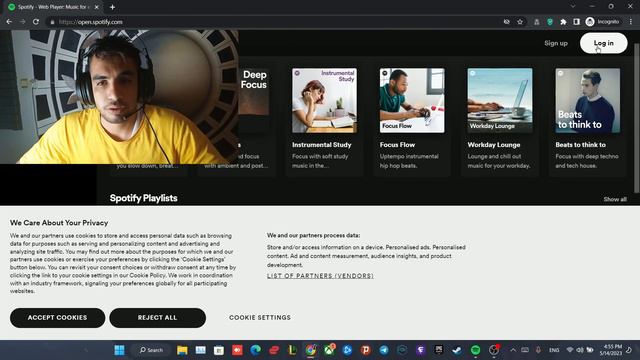640x360 pixels.
Task: Open File Explorer from the taskbar
Action: pos(182,350)
